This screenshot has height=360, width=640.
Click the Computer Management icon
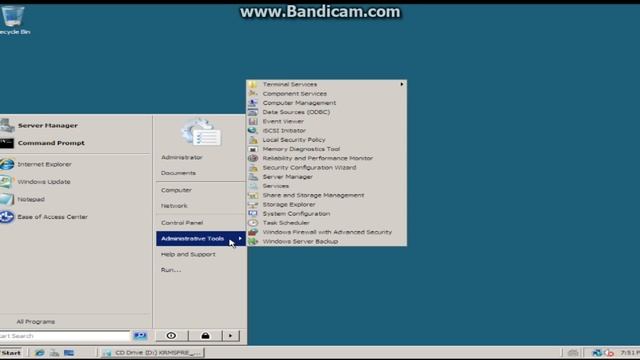[253, 103]
